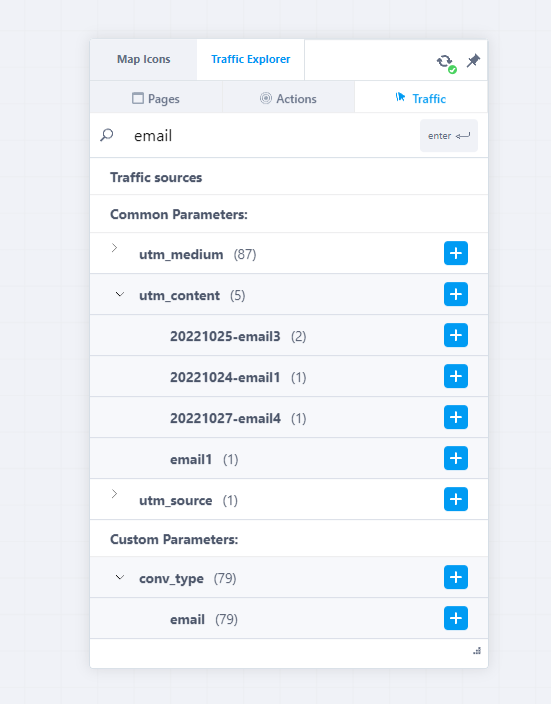Expand the utm_medium parameter
The width and height of the screenshot is (551, 704).
(115, 248)
